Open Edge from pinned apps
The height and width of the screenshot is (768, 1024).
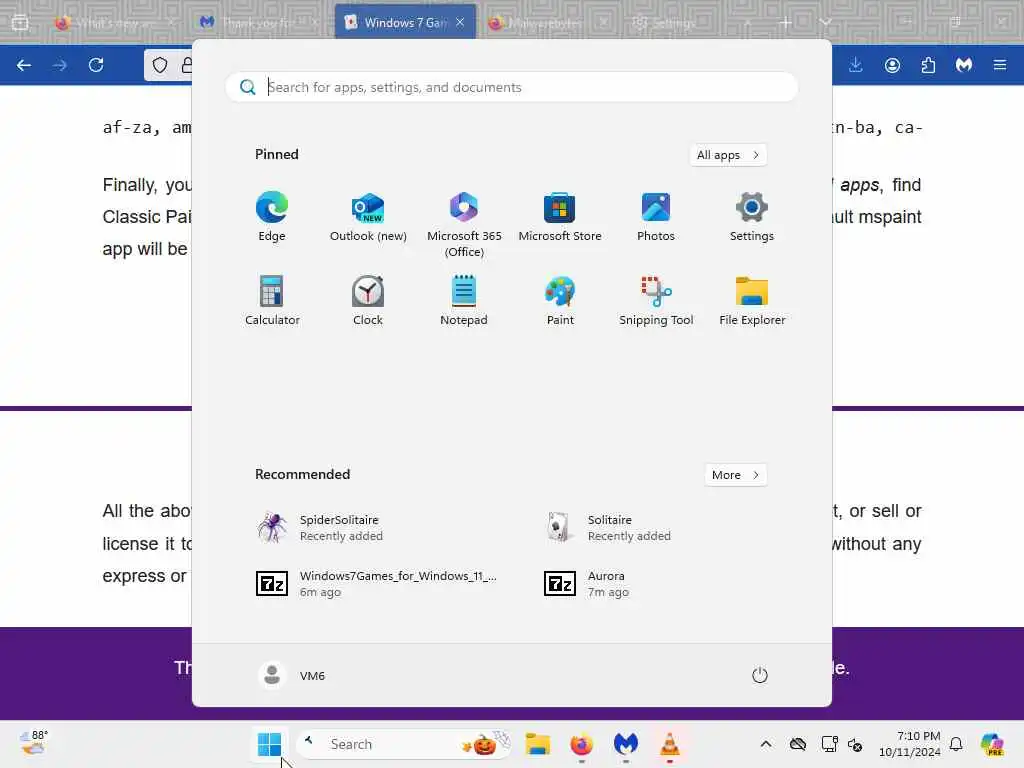click(272, 217)
